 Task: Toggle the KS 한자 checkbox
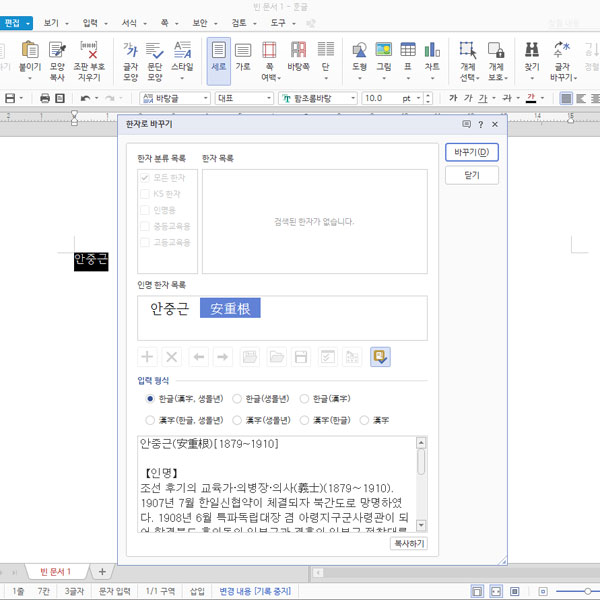tap(145, 194)
